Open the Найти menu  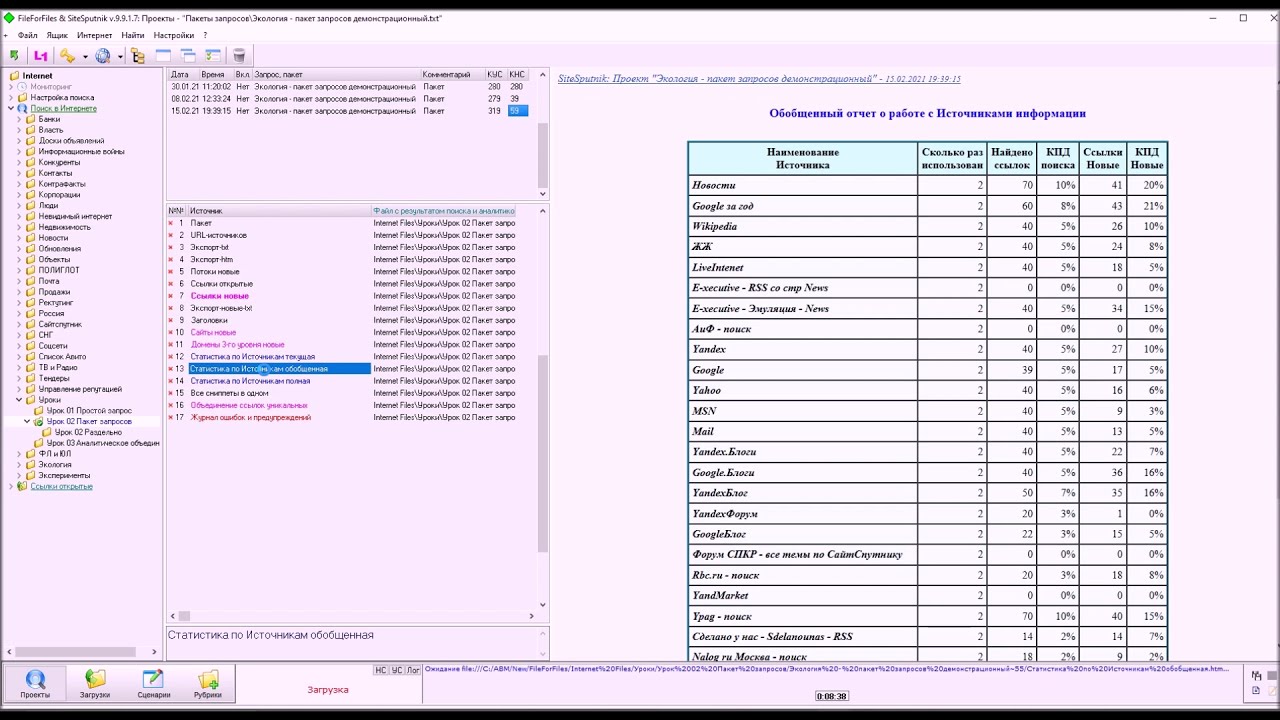[x=133, y=35]
